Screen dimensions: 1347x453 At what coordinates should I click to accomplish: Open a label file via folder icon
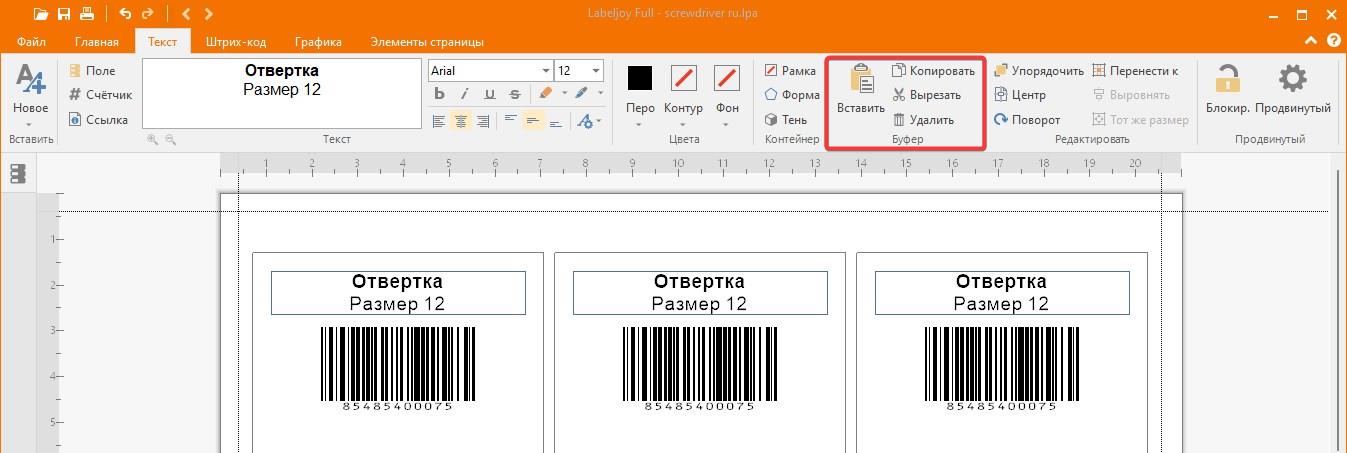click(x=41, y=14)
